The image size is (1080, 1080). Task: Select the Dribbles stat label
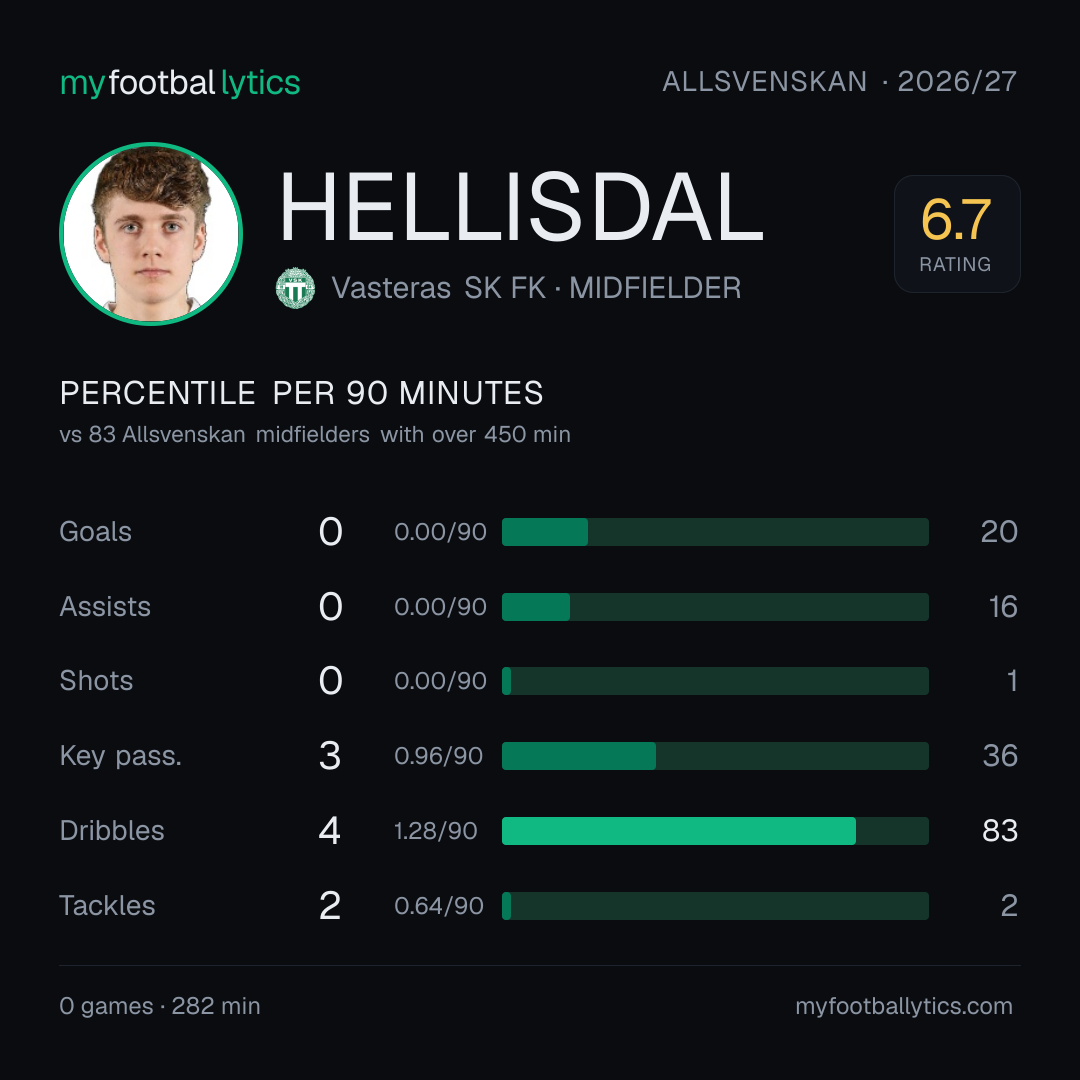click(x=112, y=831)
